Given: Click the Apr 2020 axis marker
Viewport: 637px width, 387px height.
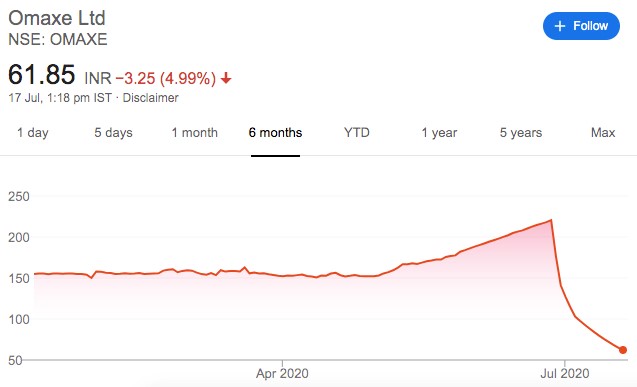Looking at the screenshot, I should [x=282, y=373].
